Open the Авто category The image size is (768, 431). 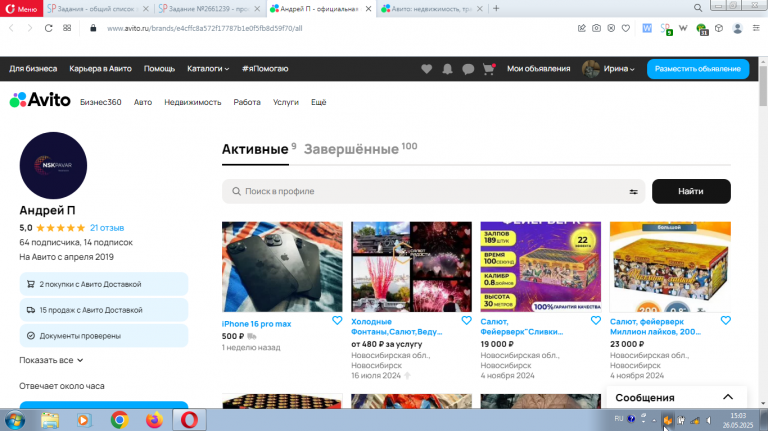143,102
